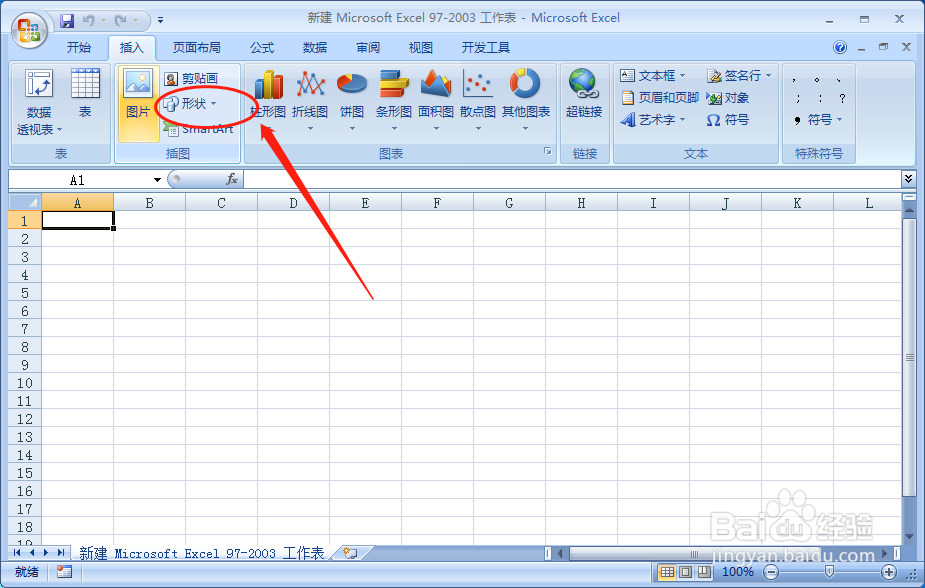Click the Select All corner button
Image resolution: width=925 pixels, height=588 pixels.
pyautogui.click(x=25, y=202)
